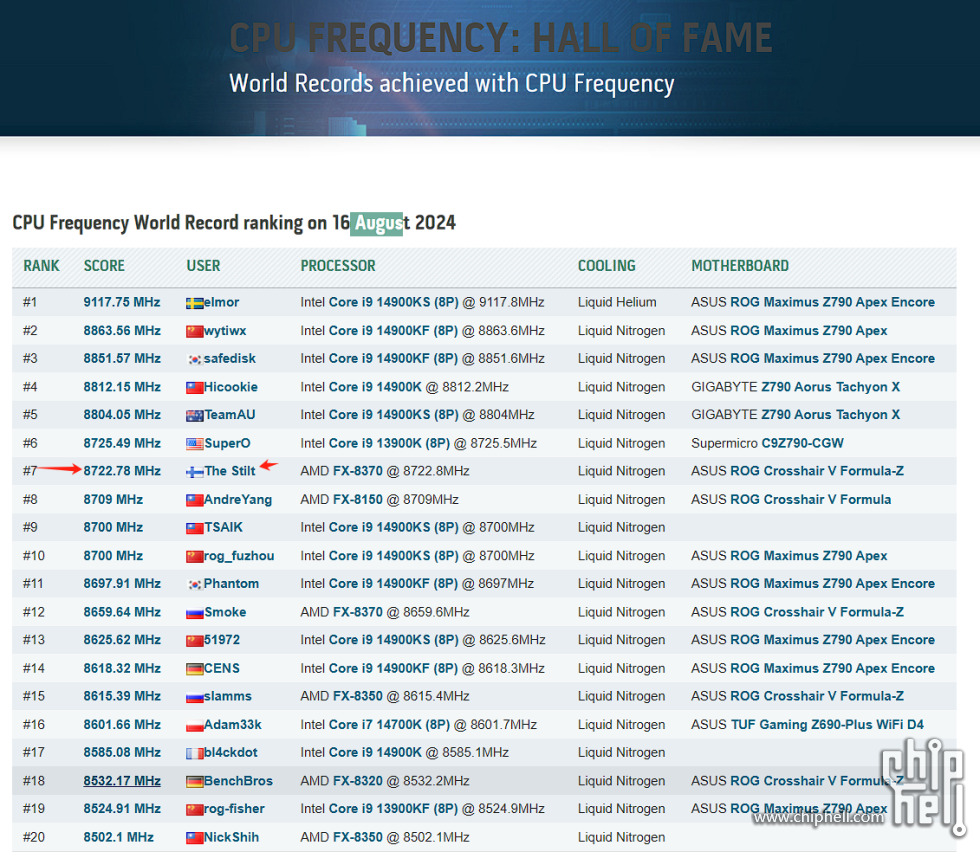Screen dimensions: 980x852
Task: Click the "Liquid Helium" cooling cell
Action: (617, 302)
